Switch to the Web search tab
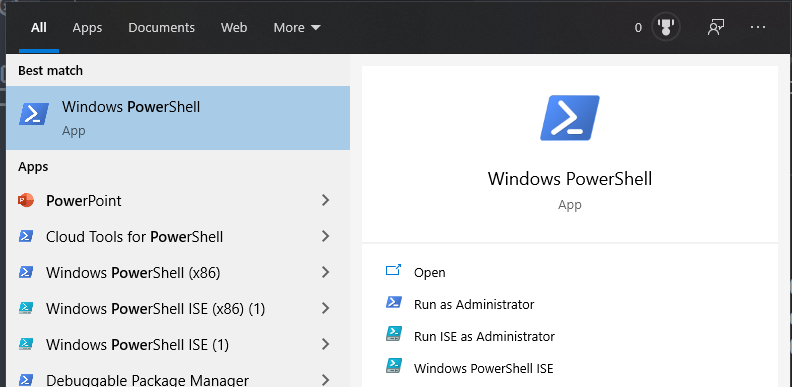 coord(234,27)
